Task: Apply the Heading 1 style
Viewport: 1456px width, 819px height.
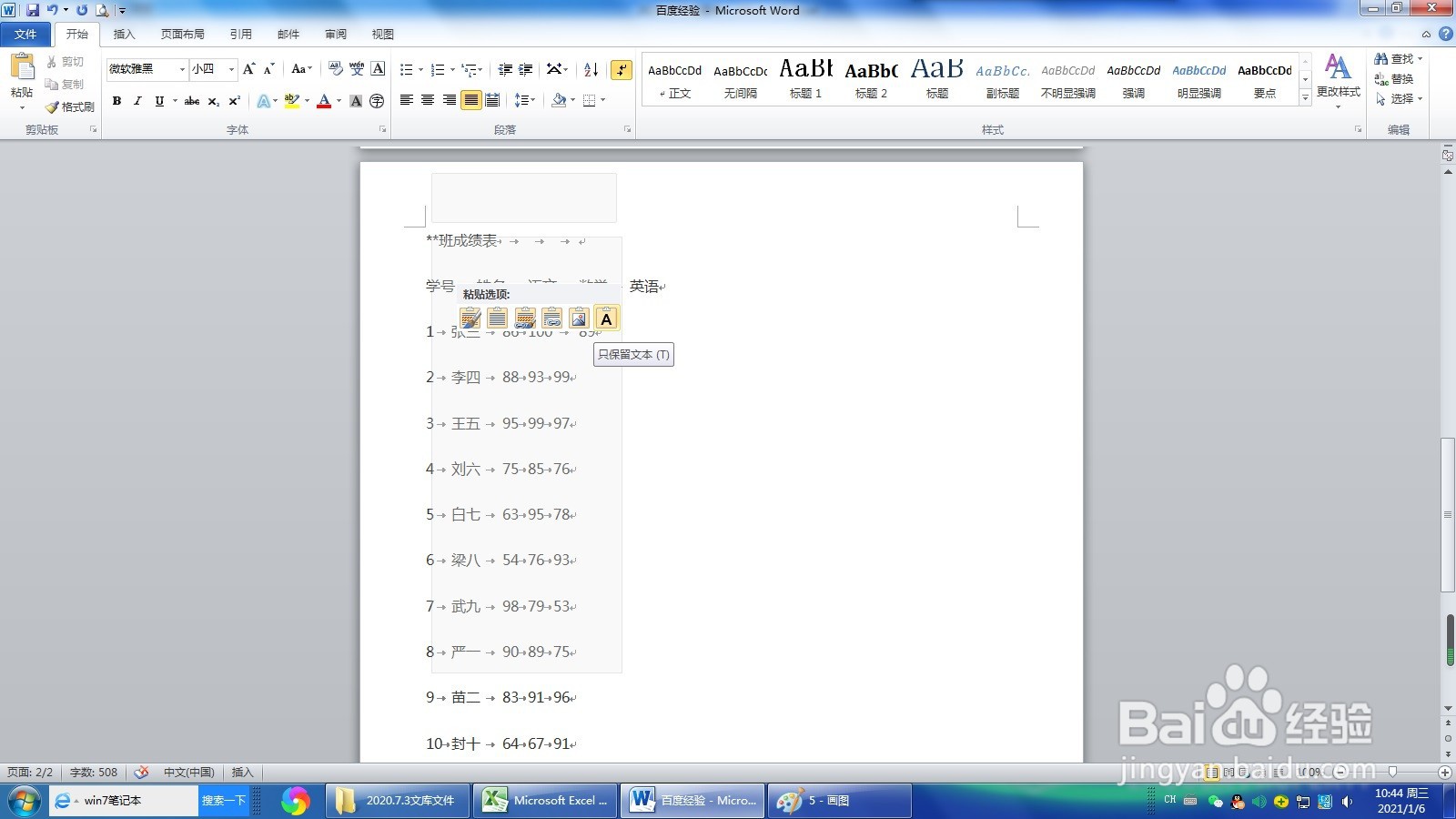Action: tap(806, 78)
